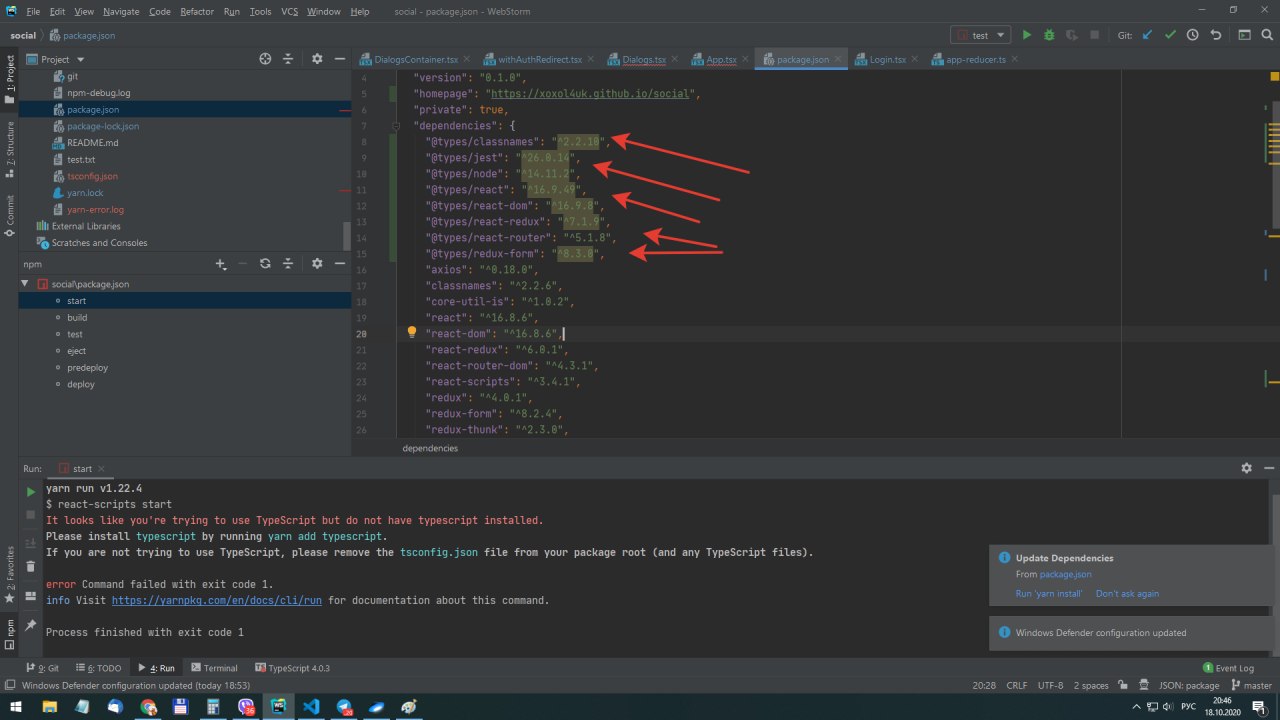Switch to the Login.tsx editor tab

pyautogui.click(x=888, y=60)
